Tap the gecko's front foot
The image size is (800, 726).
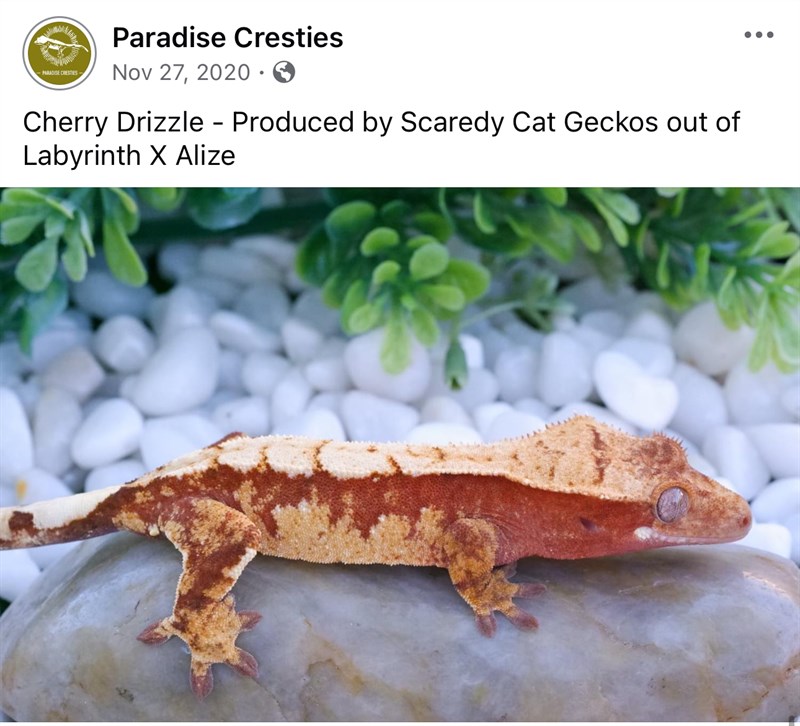point(505,602)
